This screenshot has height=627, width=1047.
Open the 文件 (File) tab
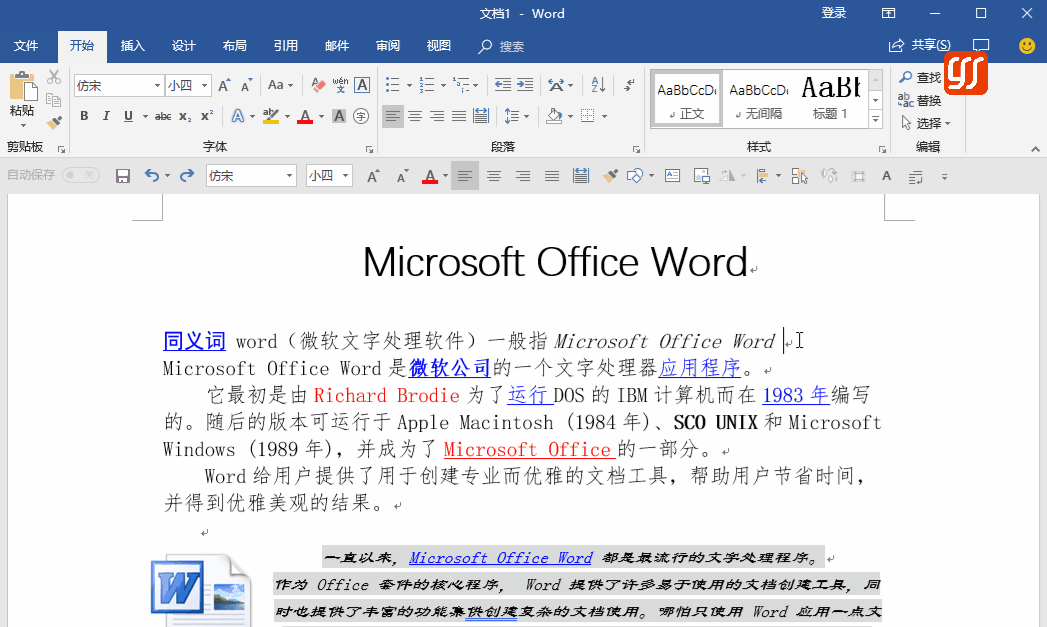(x=26, y=46)
